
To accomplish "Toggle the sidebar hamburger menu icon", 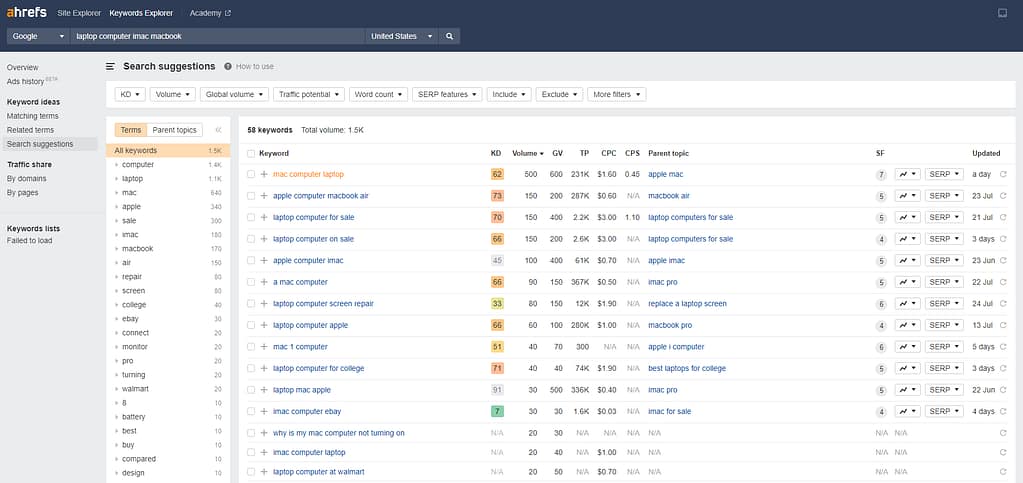I will click(111, 67).
